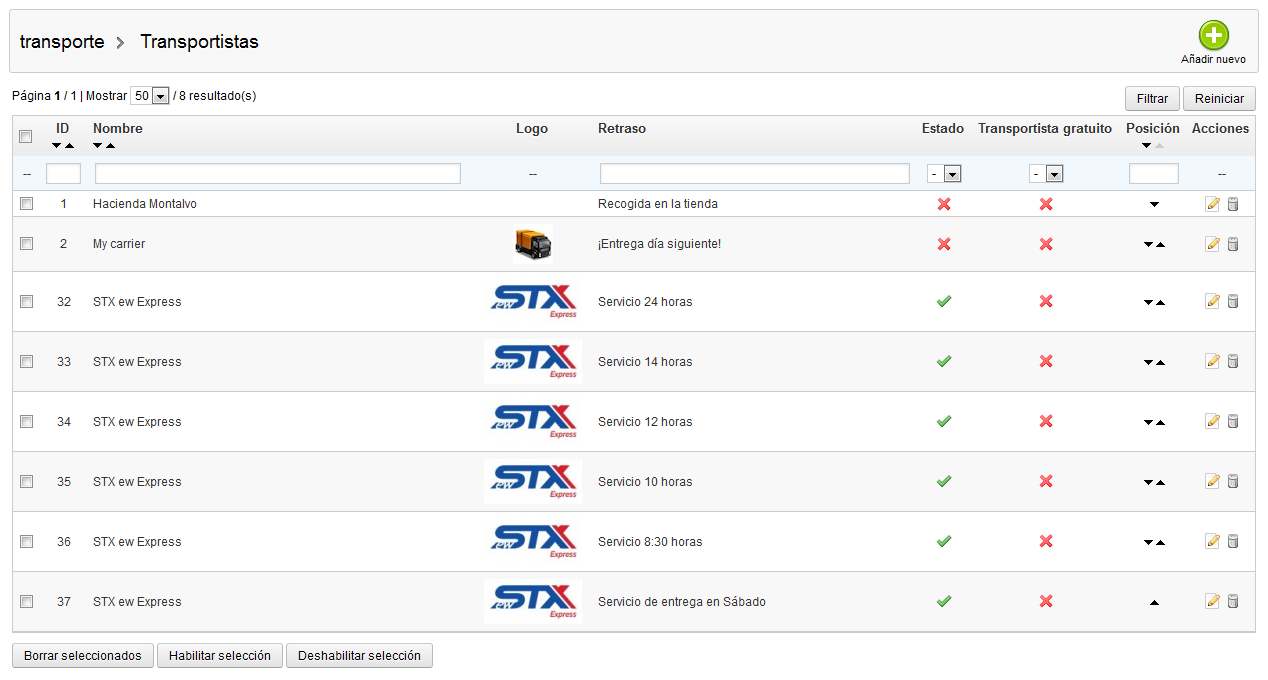Image resolution: width=1268 pixels, height=680 pixels.
Task: Focus the Posición filter field
Action: tap(1154, 174)
